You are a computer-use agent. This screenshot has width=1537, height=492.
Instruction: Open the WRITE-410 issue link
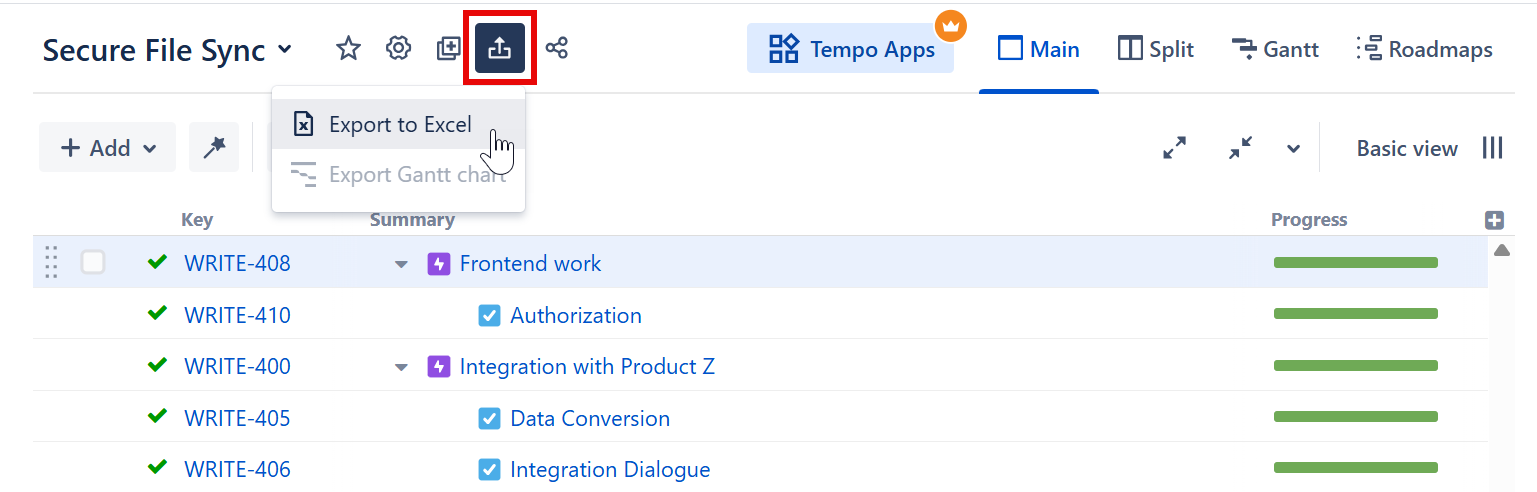click(237, 316)
